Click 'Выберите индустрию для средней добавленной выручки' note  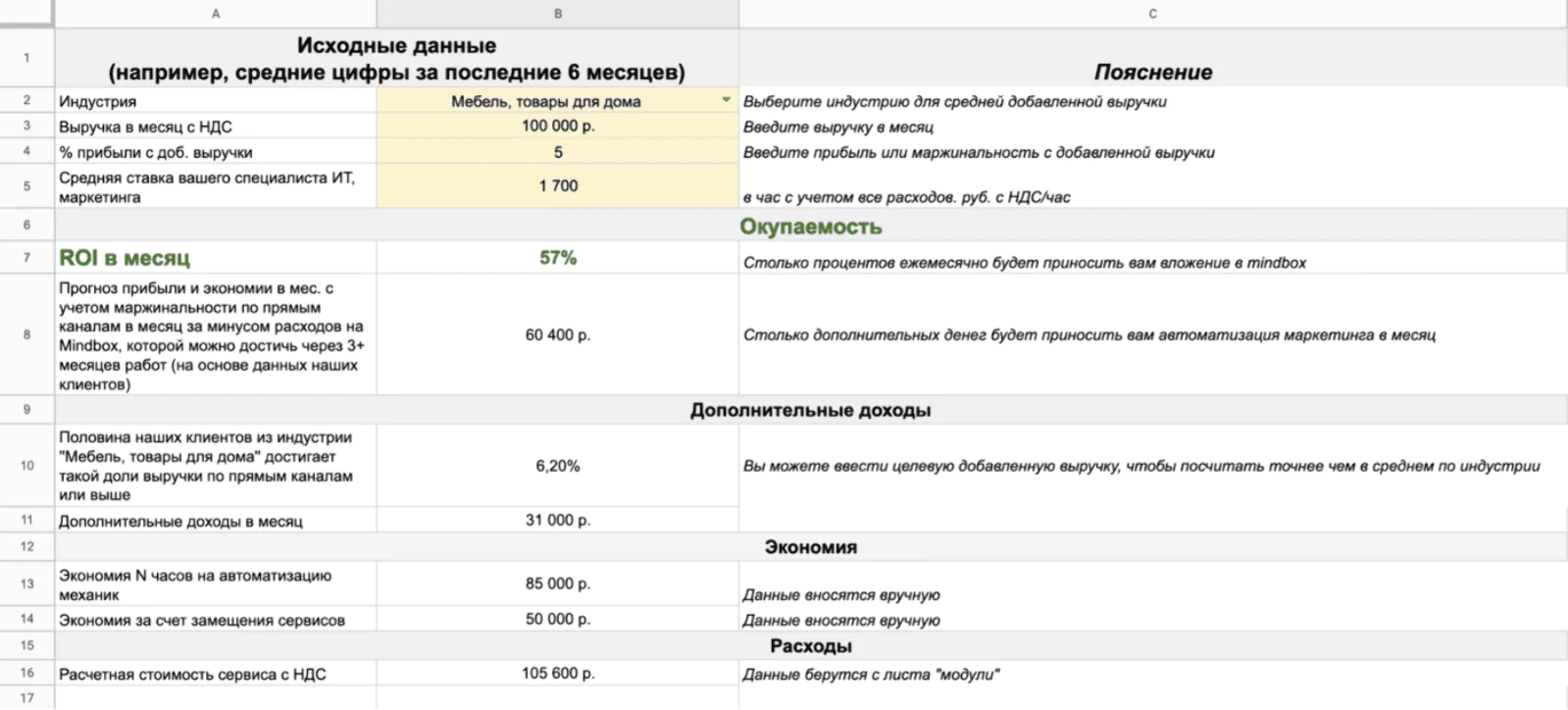pos(954,101)
